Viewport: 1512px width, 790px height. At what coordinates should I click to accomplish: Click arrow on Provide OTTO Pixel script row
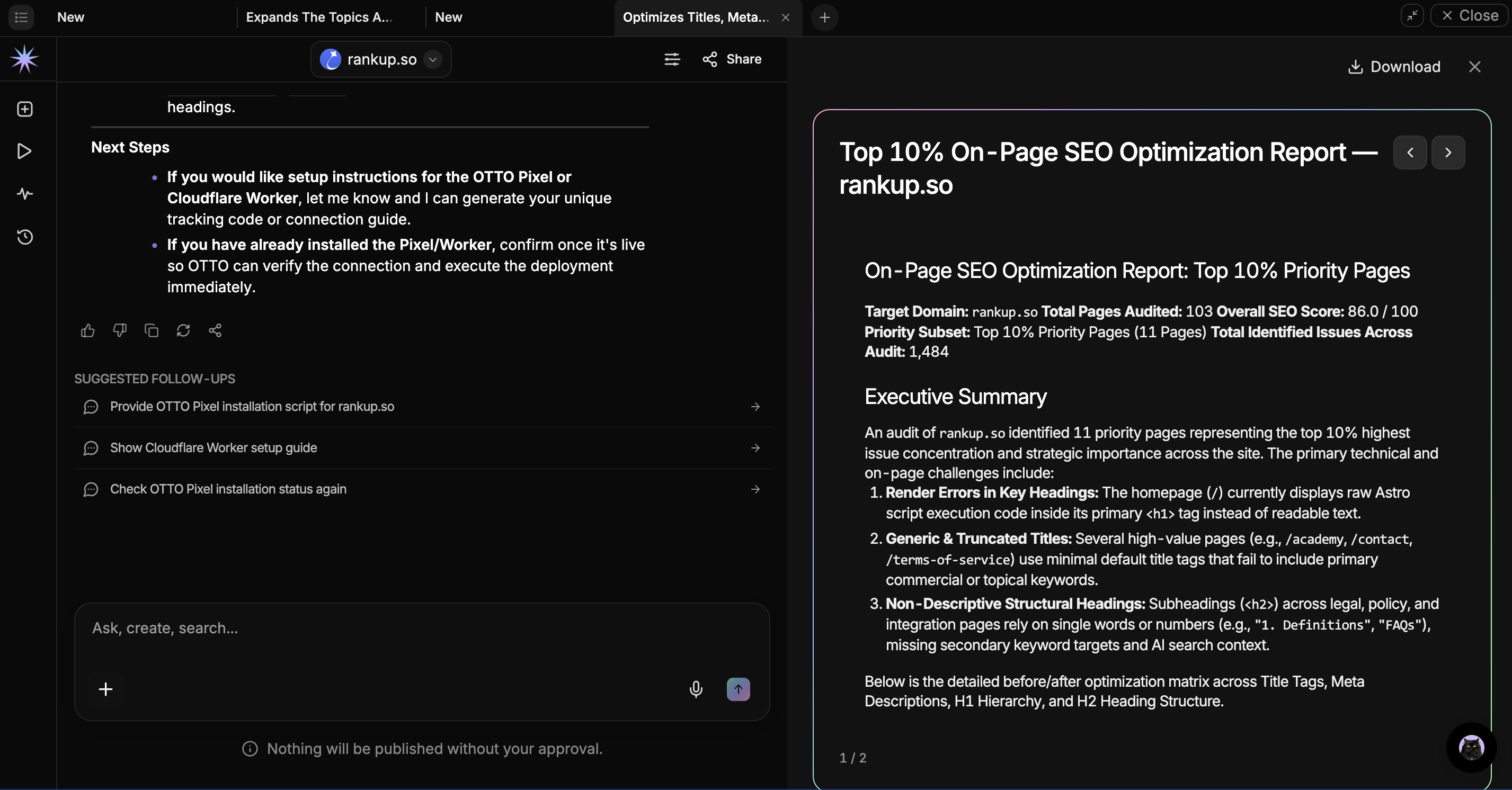pyautogui.click(x=755, y=407)
